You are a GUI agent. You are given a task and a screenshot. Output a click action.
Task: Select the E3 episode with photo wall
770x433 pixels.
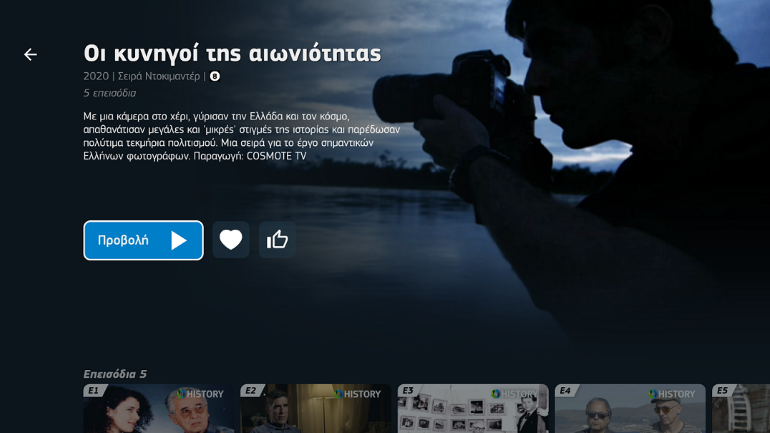(472, 412)
